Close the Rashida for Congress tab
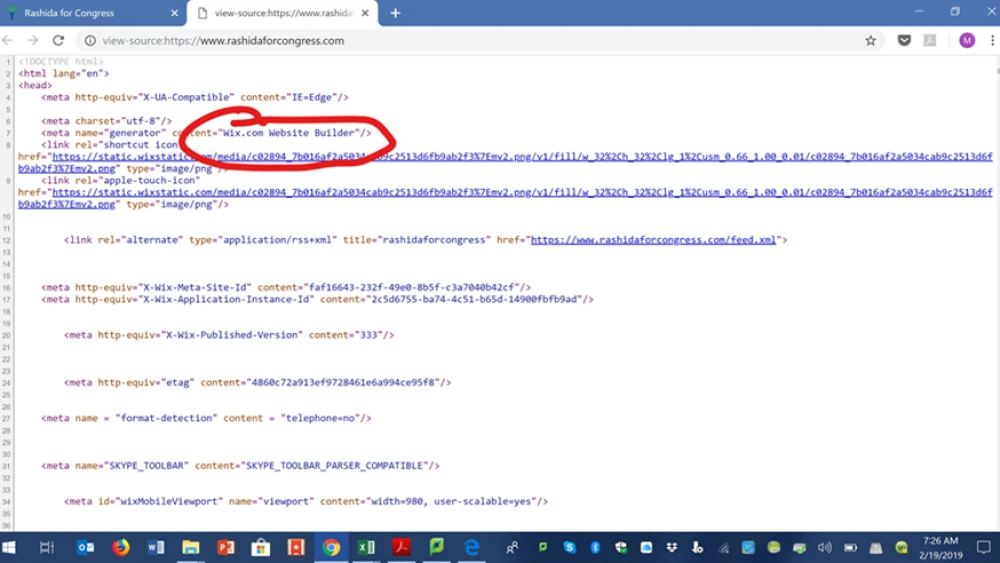Screen dimensions: 1000x563 tap(174, 13)
